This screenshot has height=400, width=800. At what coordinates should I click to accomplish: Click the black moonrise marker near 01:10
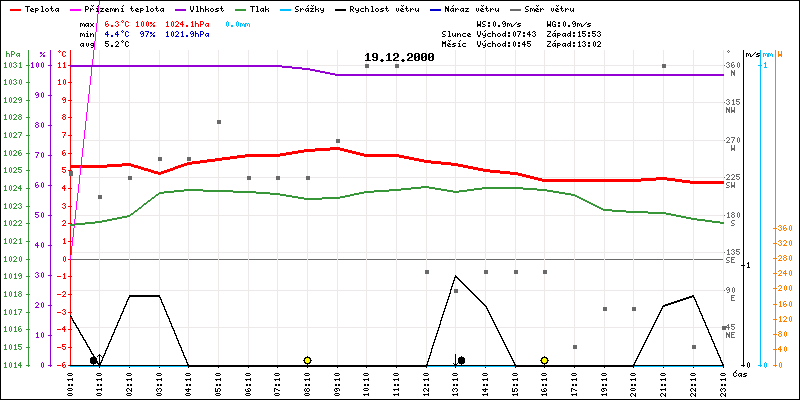[94, 360]
